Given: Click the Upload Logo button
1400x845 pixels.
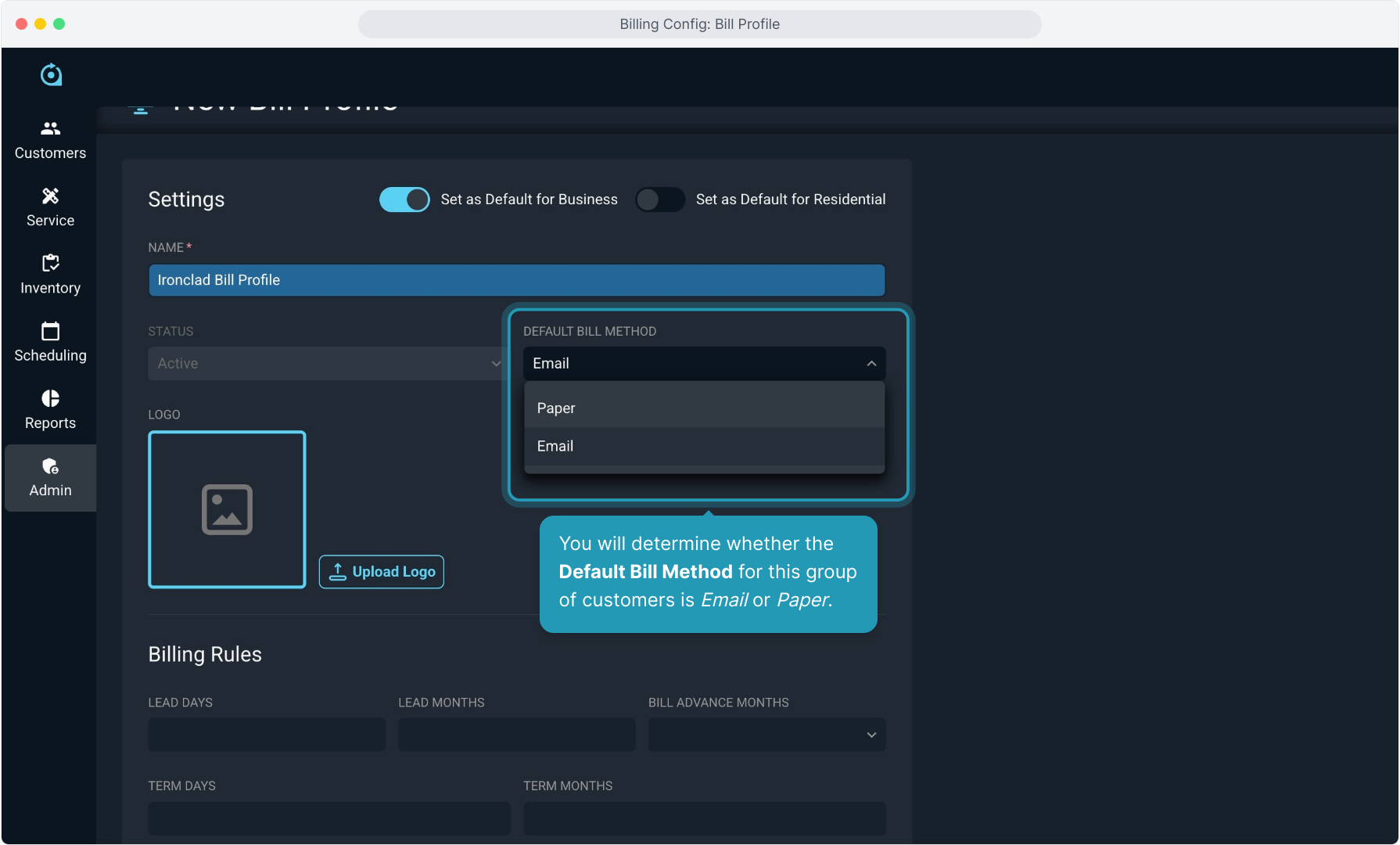Looking at the screenshot, I should click(382, 572).
